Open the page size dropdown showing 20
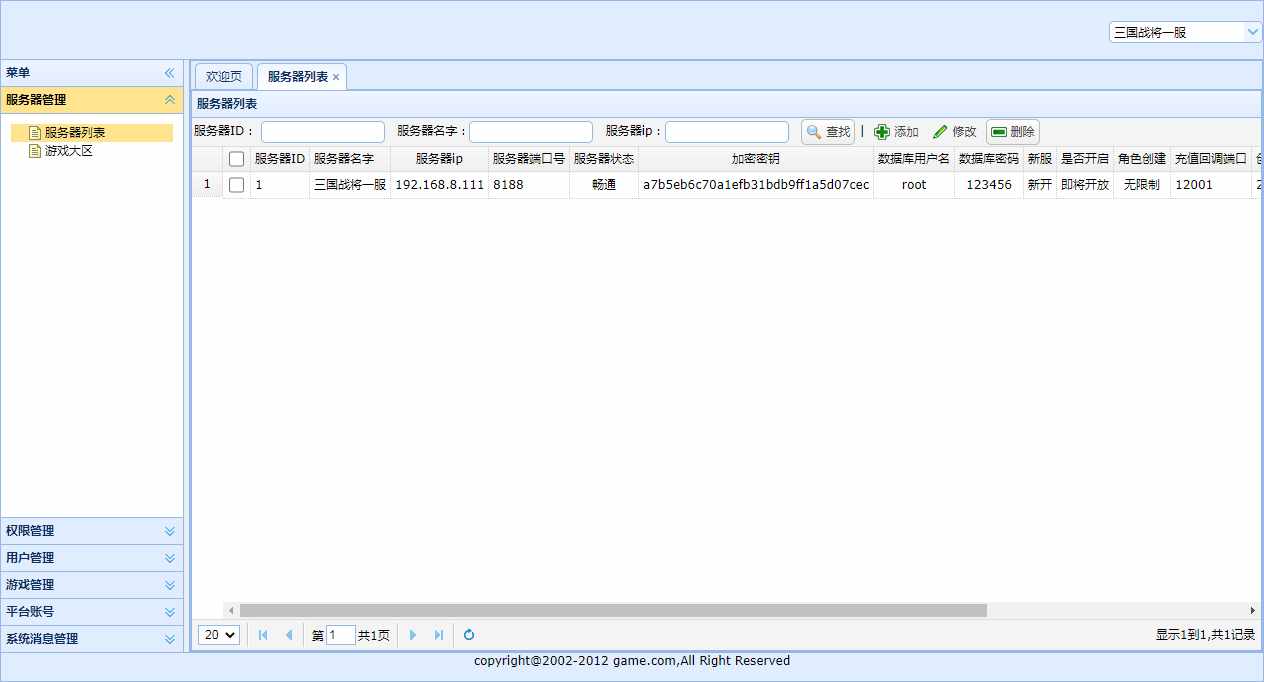 tap(218, 634)
